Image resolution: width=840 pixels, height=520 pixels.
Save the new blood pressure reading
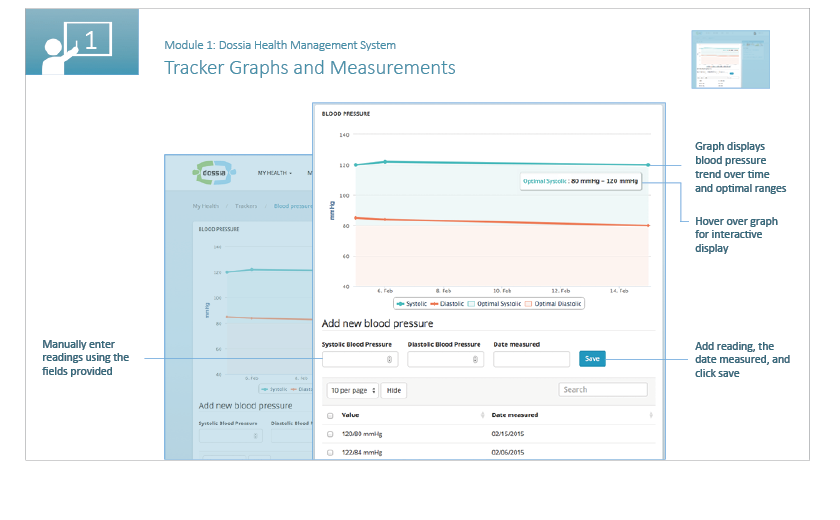pos(592,359)
